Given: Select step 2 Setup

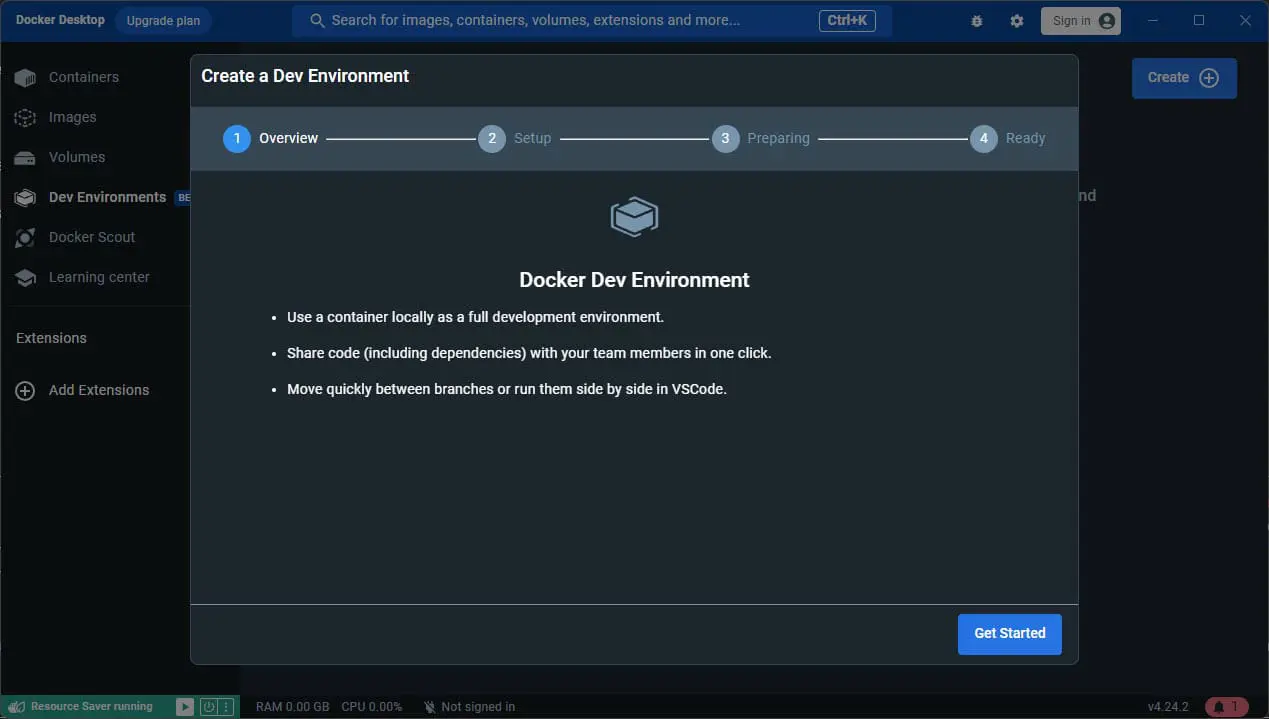Looking at the screenshot, I should click(x=515, y=138).
